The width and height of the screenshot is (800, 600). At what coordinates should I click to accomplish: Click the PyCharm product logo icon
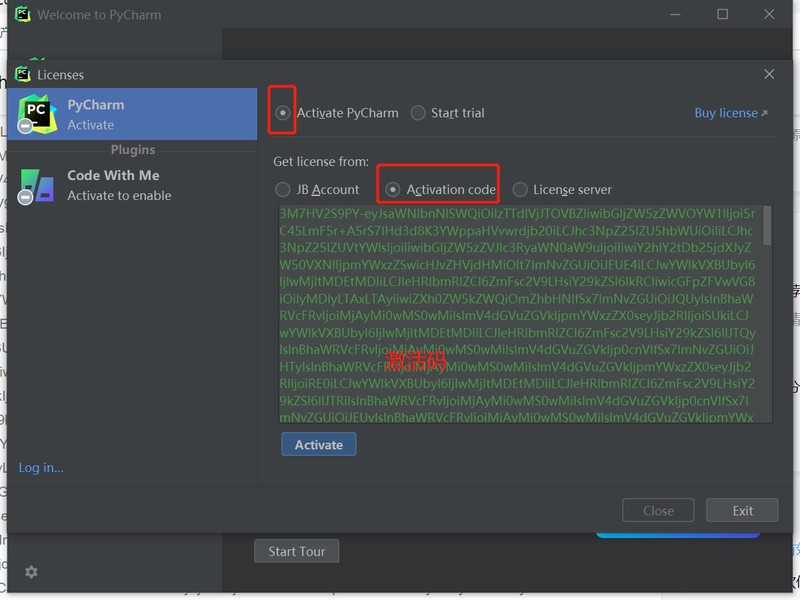pos(37,113)
